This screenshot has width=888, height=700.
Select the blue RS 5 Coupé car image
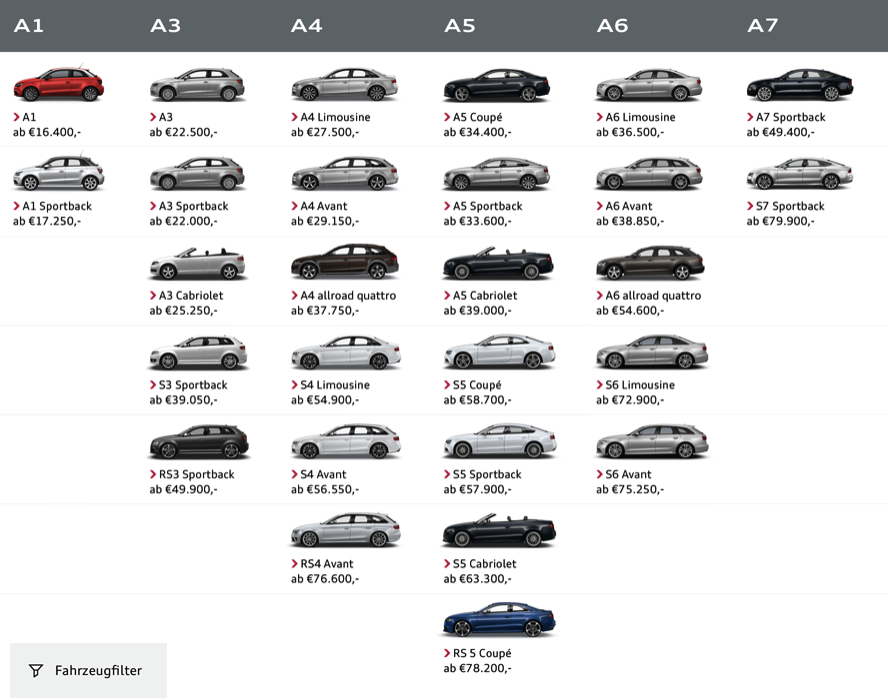500,620
